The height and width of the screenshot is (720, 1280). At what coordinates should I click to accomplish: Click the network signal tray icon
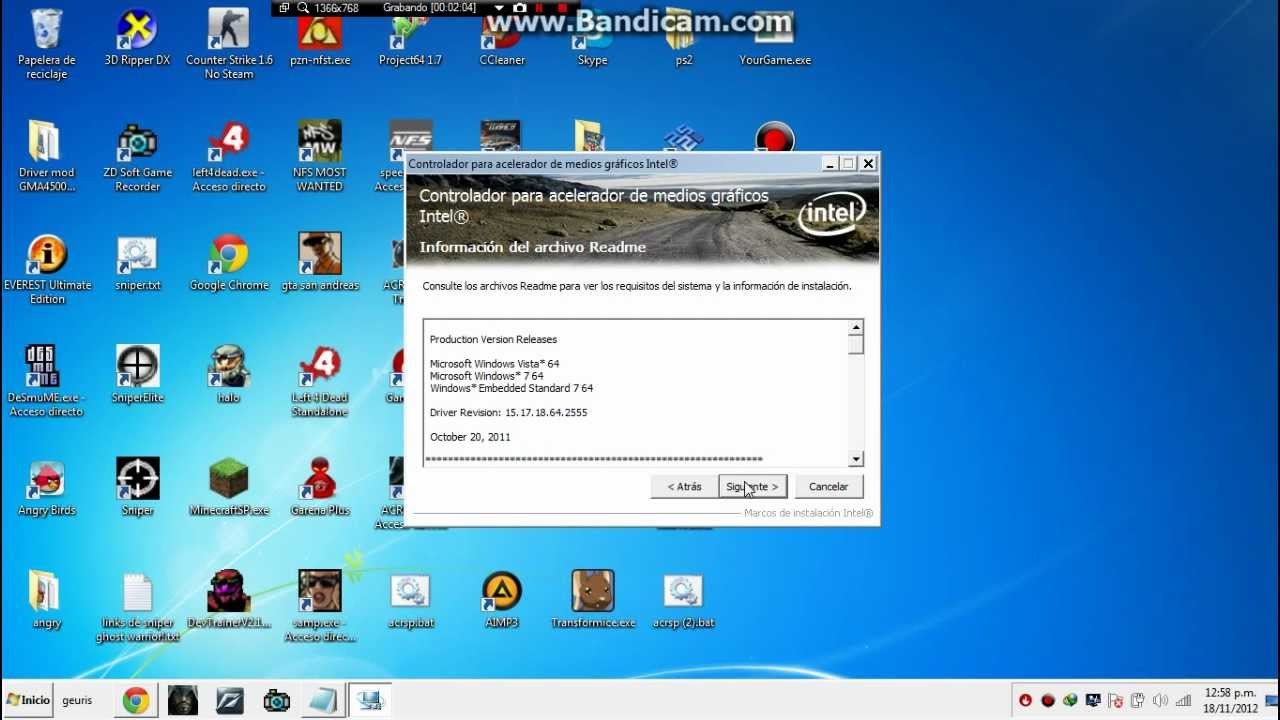[1183, 701]
